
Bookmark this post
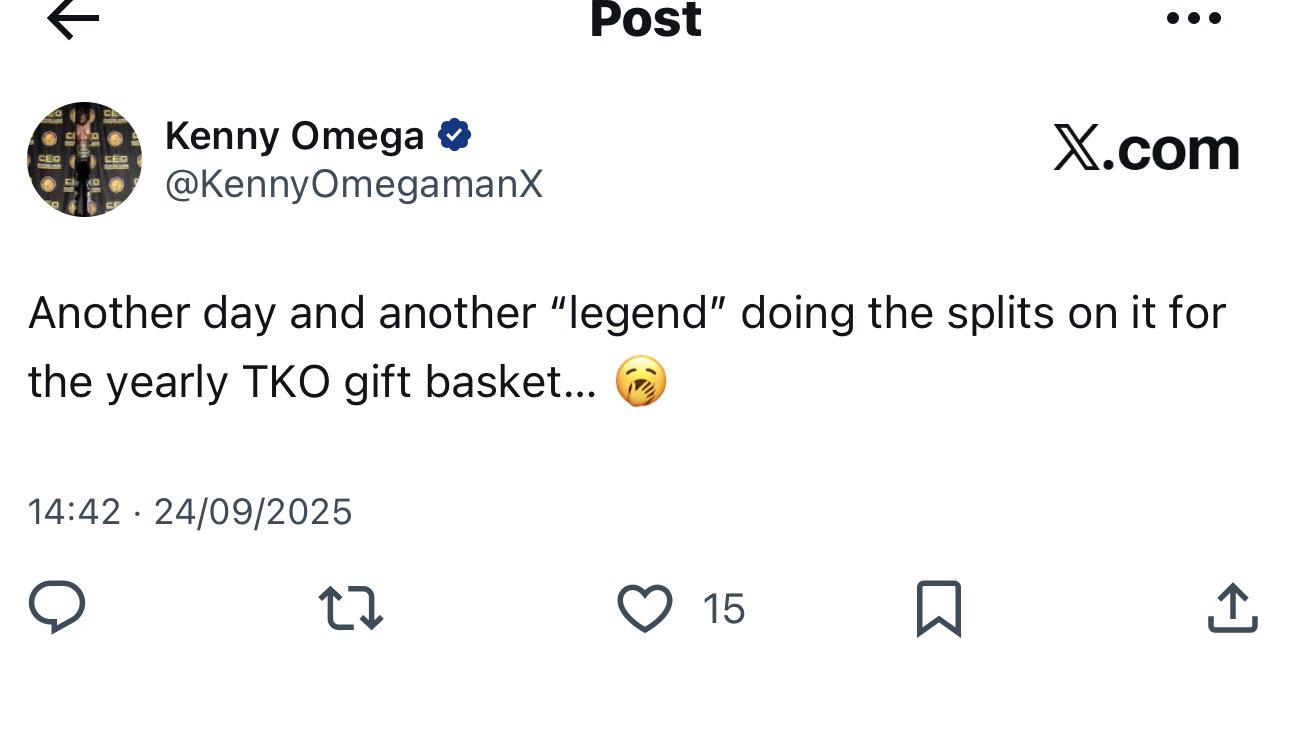pyautogui.click(x=938, y=608)
